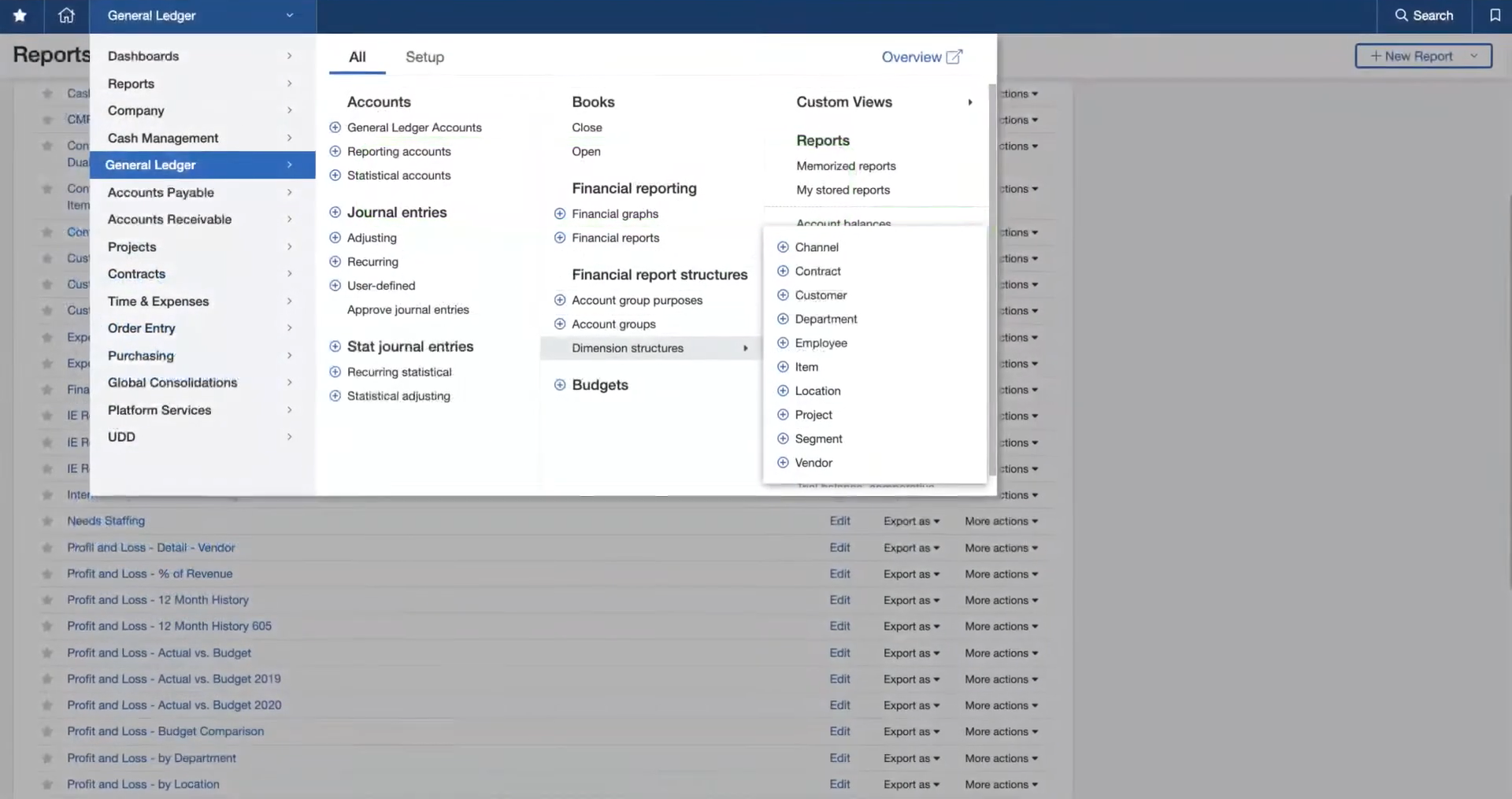1512x799 pixels.
Task: Select the All tab
Action: point(358,57)
